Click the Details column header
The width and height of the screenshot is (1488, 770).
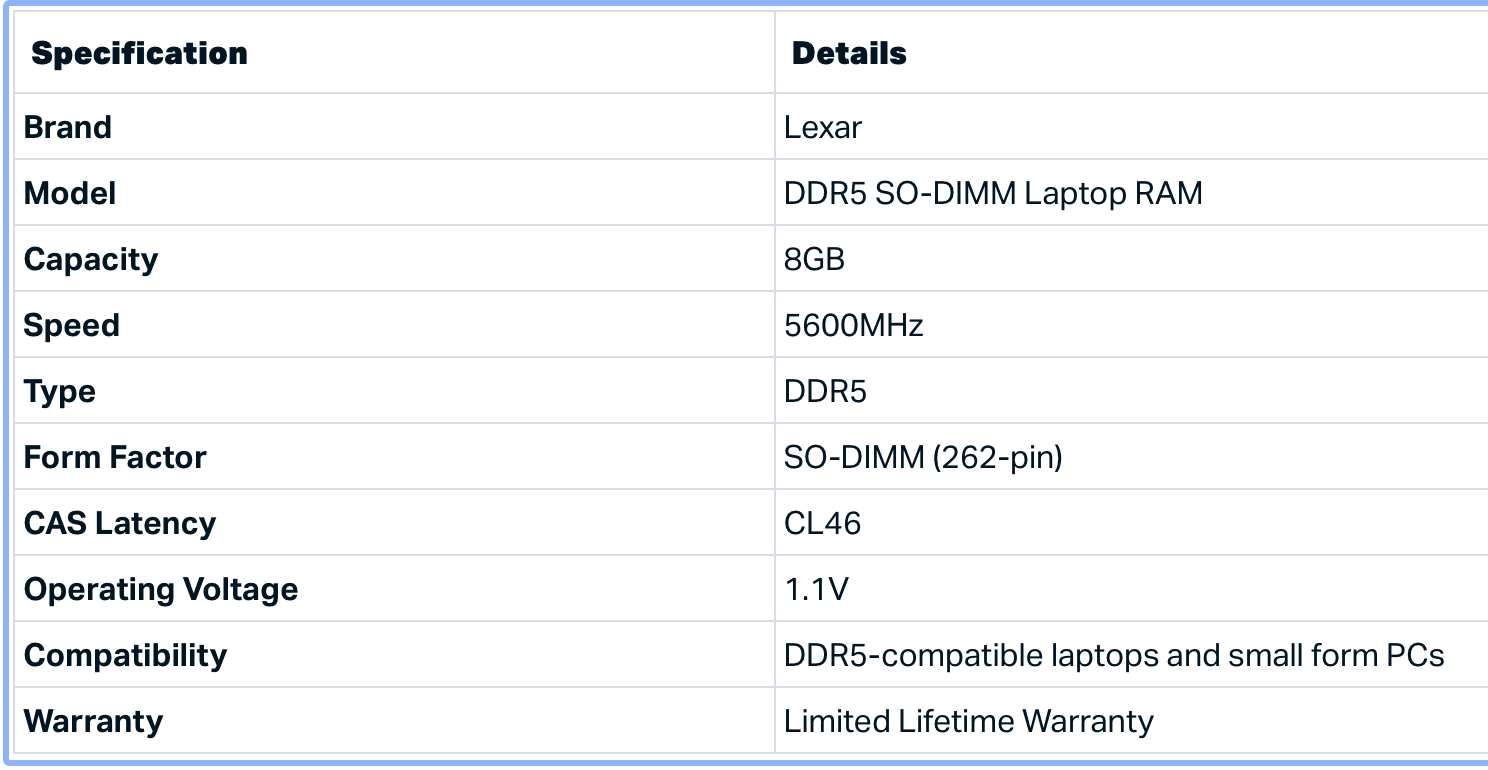pyautogui.click(x=849, y=54)
